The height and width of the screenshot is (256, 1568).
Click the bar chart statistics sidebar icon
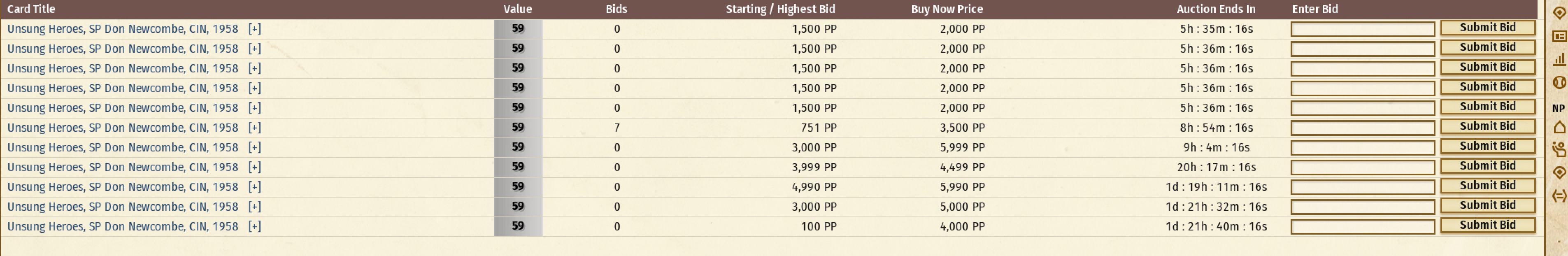point(1559,59)
